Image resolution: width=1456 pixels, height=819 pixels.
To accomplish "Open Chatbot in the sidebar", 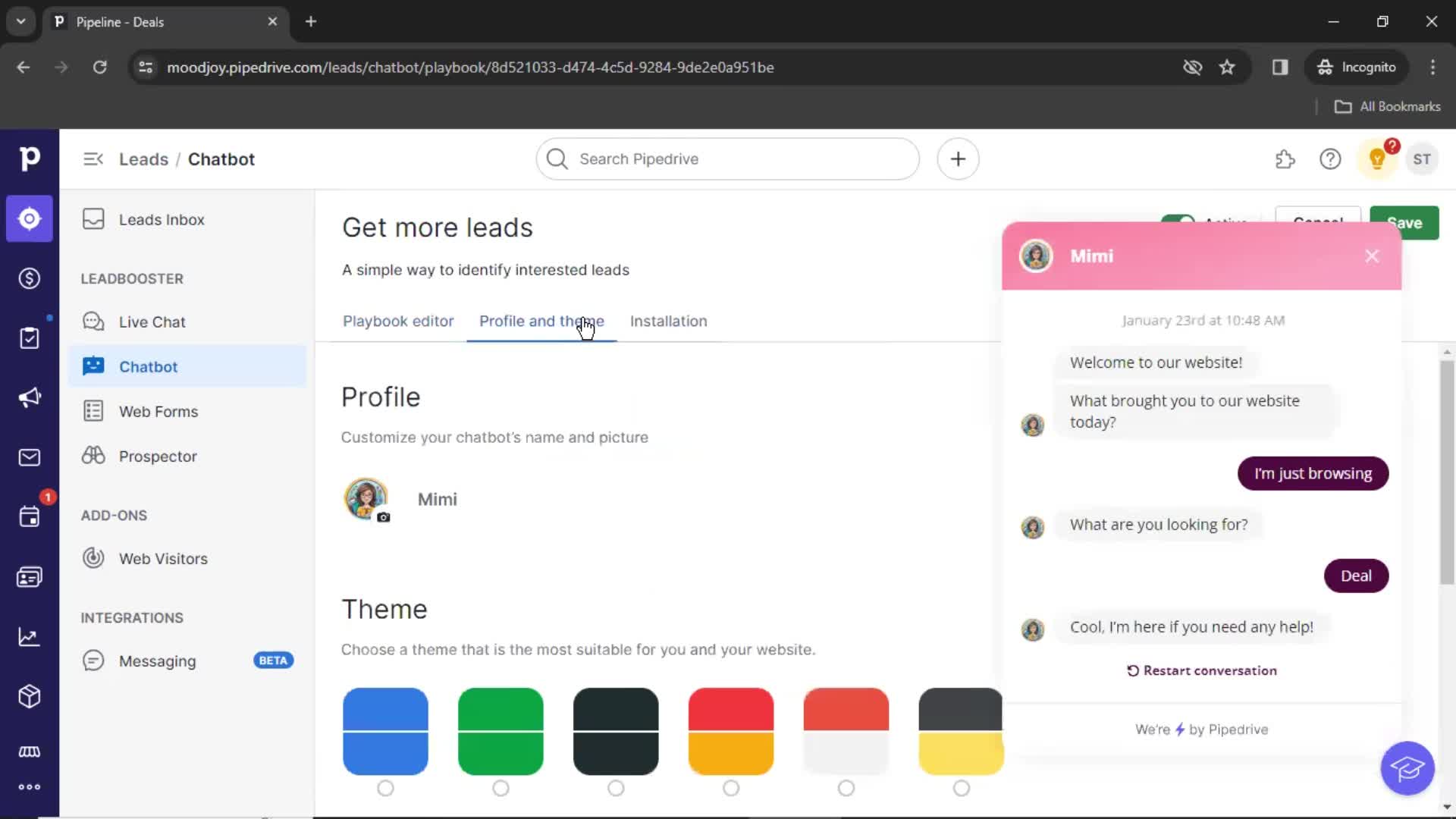I will 187,367.
